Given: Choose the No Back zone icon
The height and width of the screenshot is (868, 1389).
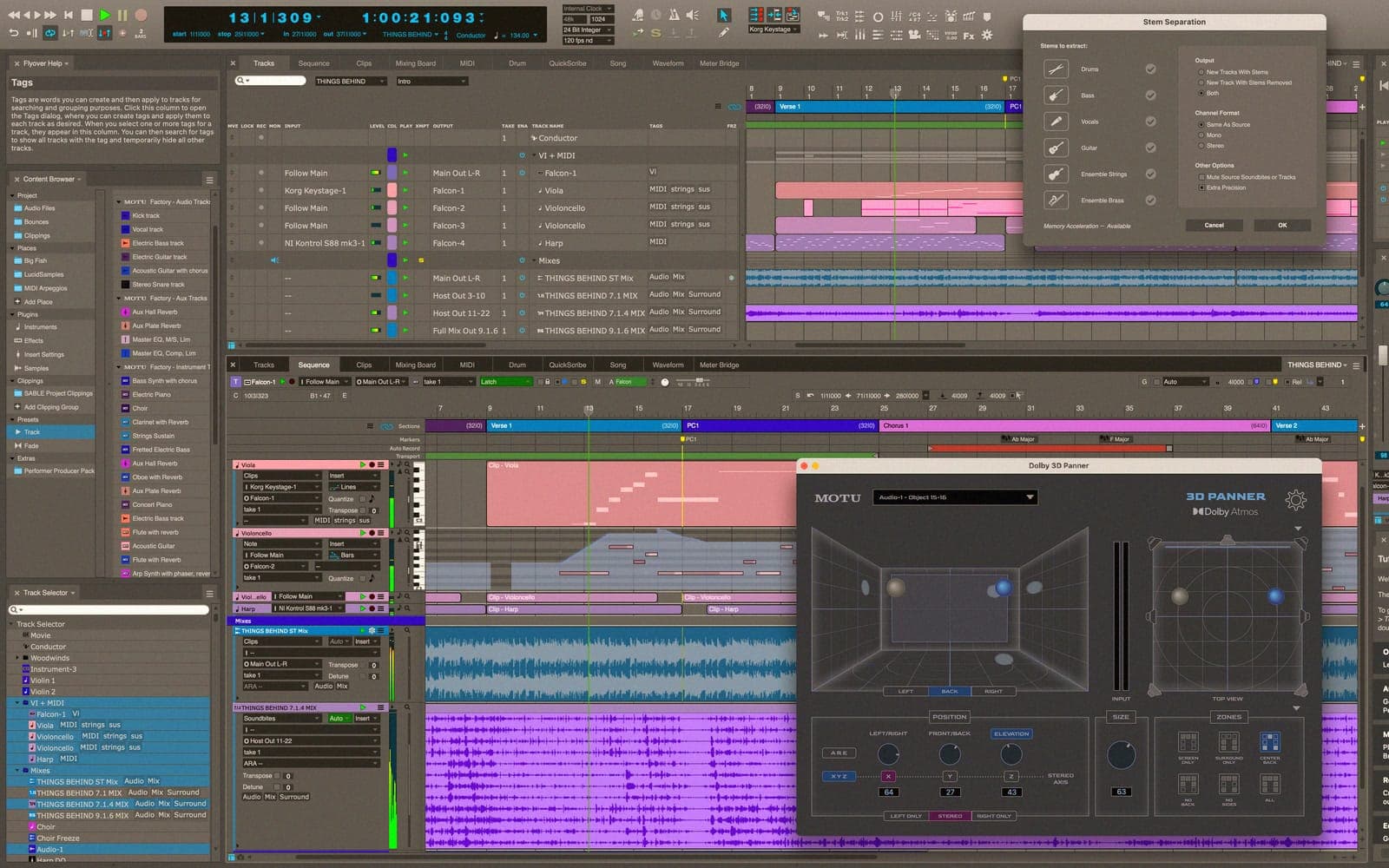Looking at the screenshot, I should [x=1188, y=784].
